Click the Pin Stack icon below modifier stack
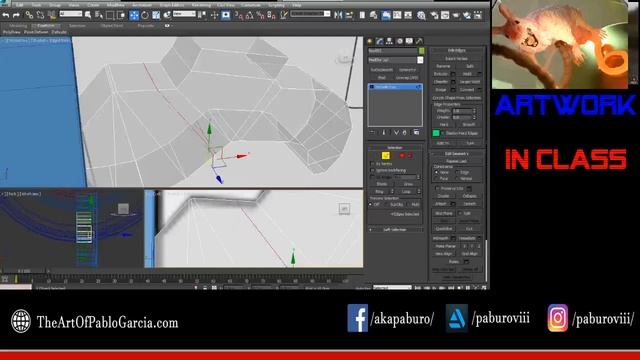640x360 pixels. click(x=372, y=132)
